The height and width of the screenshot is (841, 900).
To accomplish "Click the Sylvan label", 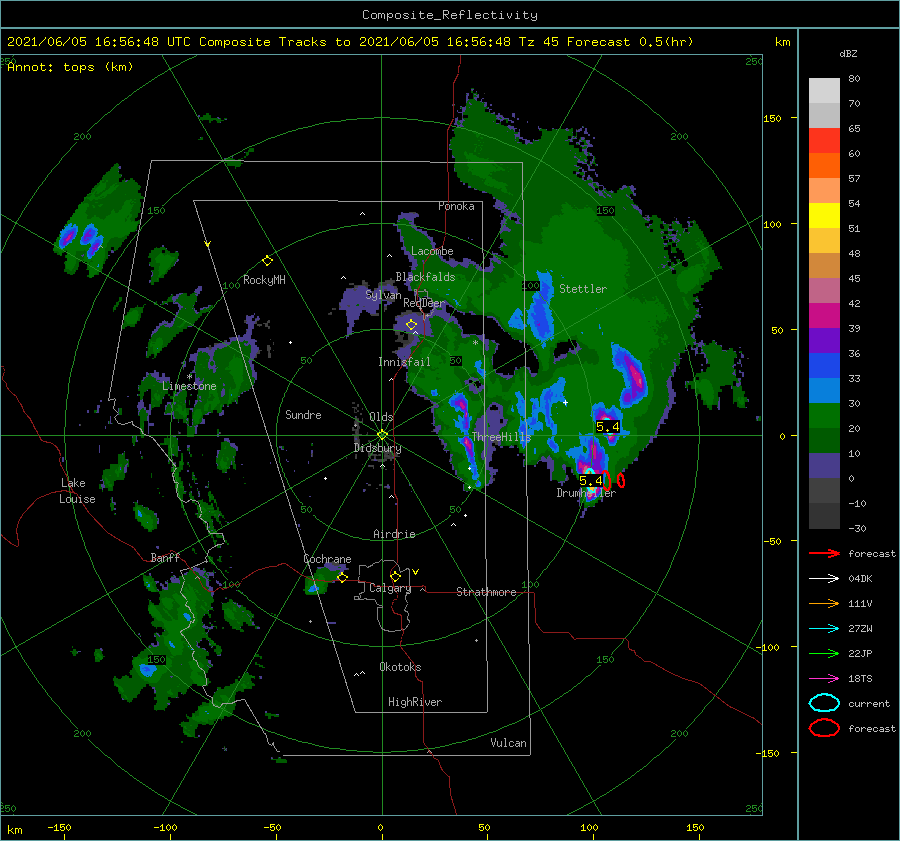I will pos(383,295).
